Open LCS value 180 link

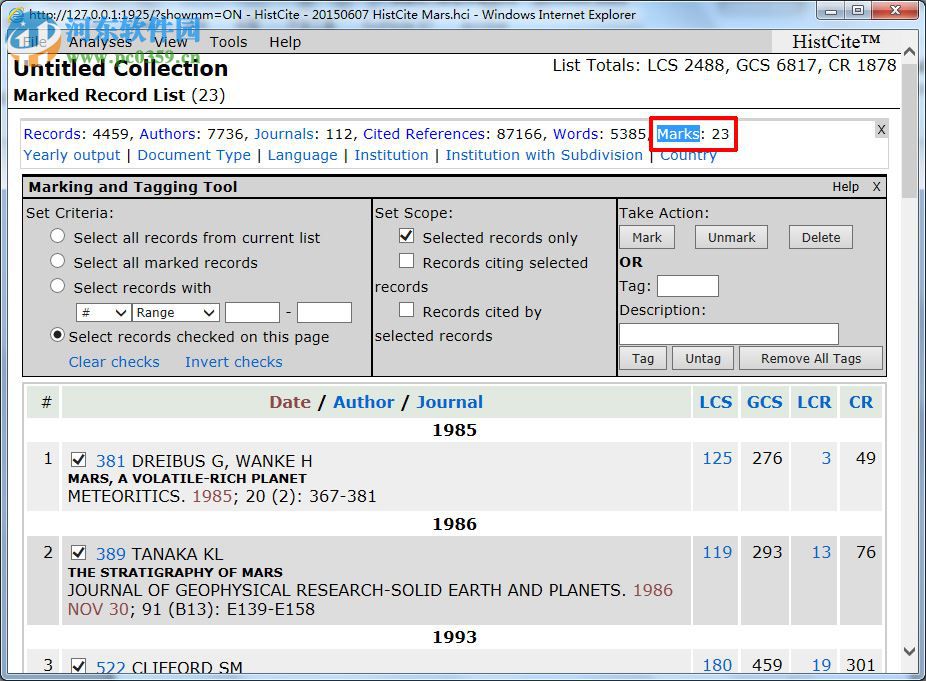tap(717, 665)
